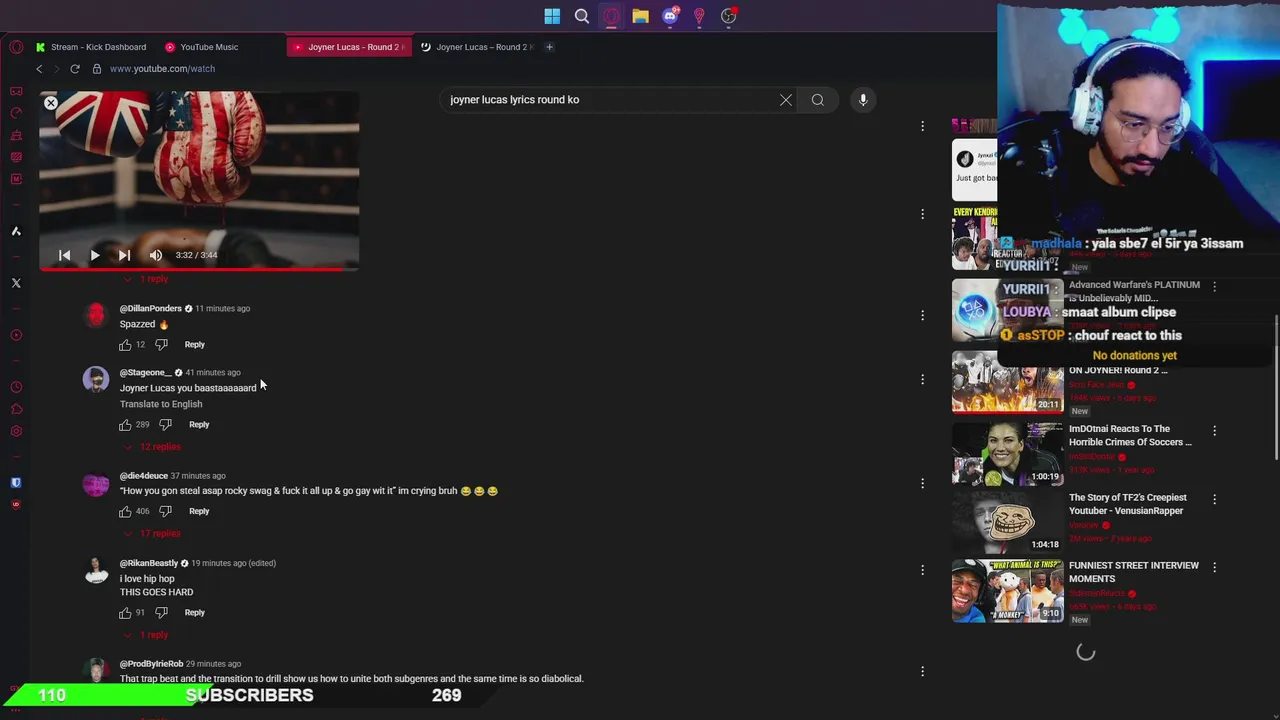The height and width of the screenshot is (720, 1280).
Task: Open GX Corner gamepad sidebar icon
Action: tap(16, 91)
